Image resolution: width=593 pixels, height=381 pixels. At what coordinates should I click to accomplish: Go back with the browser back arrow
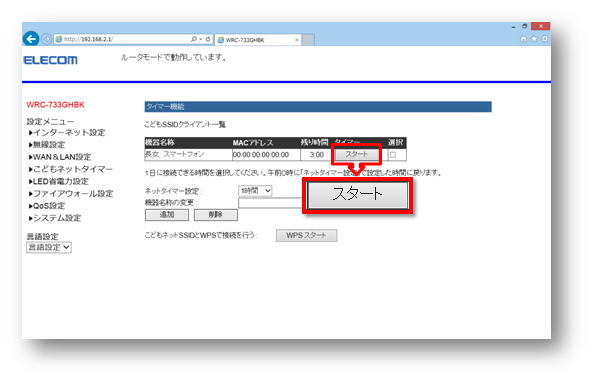pos(31,39)
